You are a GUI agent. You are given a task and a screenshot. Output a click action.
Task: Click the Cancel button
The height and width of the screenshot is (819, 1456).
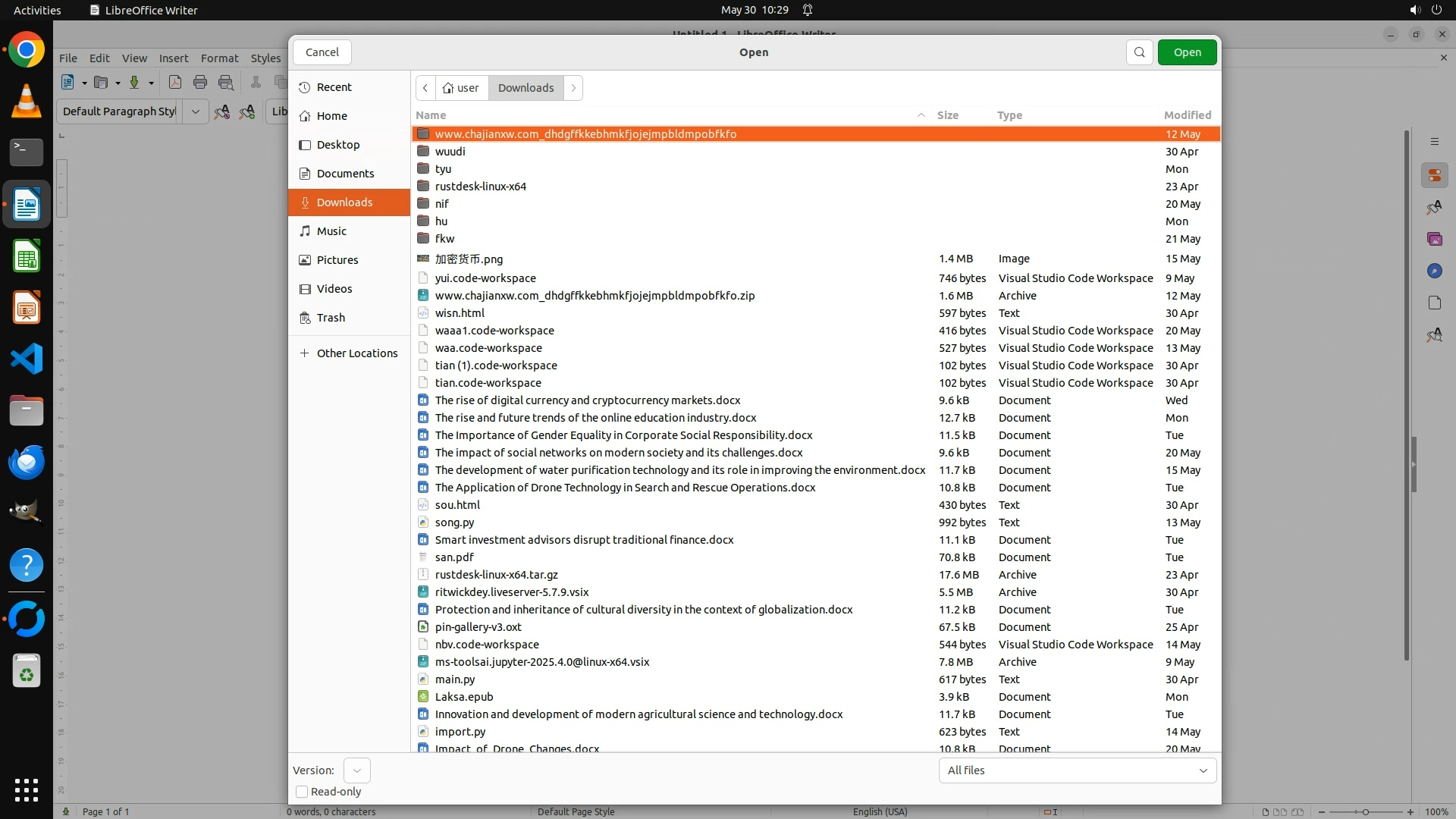click(x=322, y=52)
